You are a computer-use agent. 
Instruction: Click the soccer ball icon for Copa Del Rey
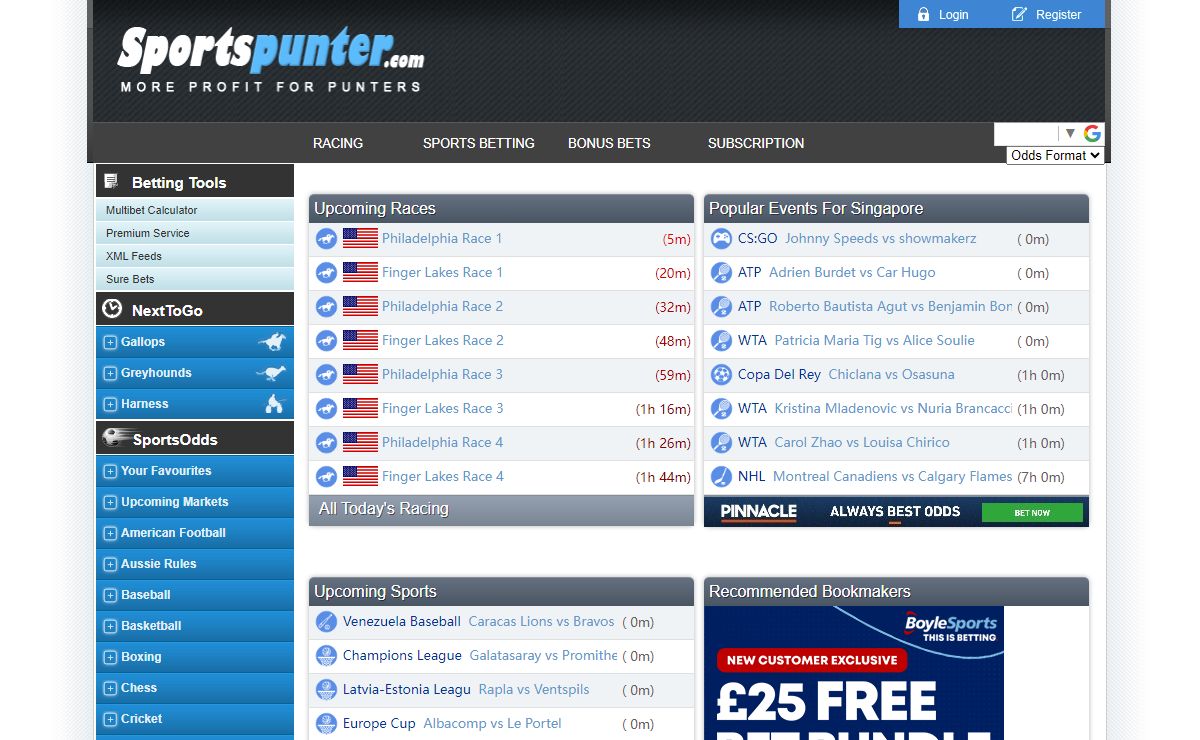point(721,375)
